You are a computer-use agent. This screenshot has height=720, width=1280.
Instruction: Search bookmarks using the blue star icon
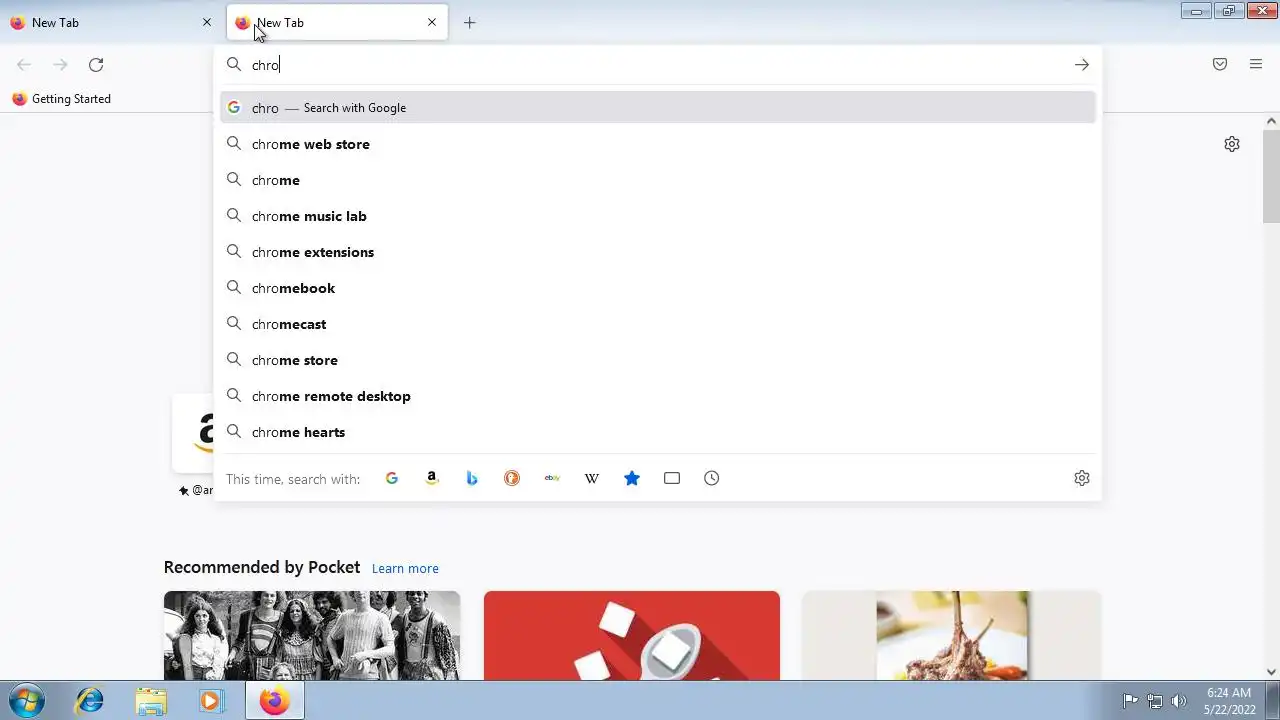coord(632,478)
